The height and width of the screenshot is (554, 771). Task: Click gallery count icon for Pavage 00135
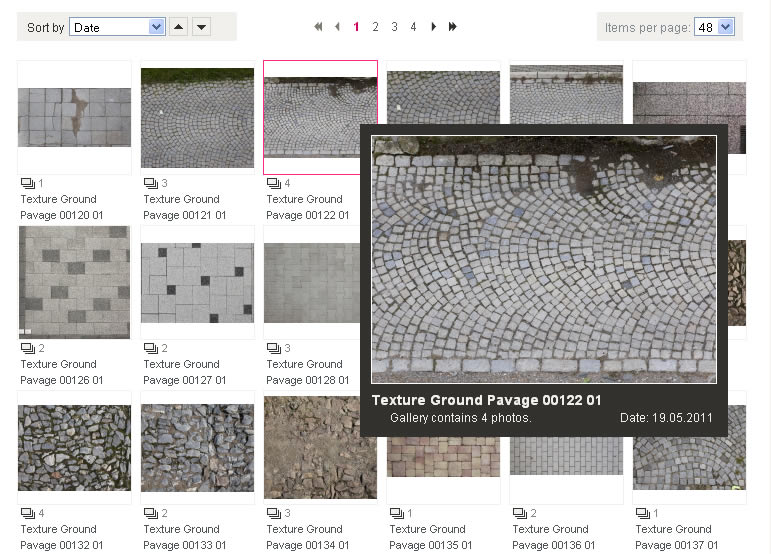[x=396, y=513]
